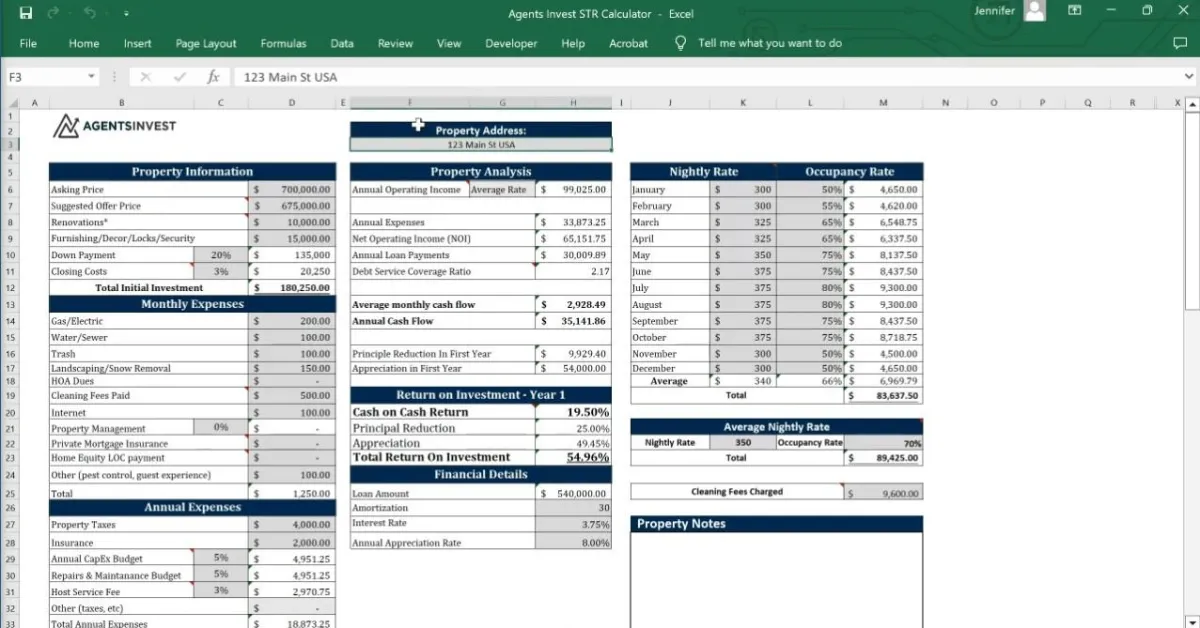
Task: Select the Down Payment 20% cell
Action: [x=220, y=255]
